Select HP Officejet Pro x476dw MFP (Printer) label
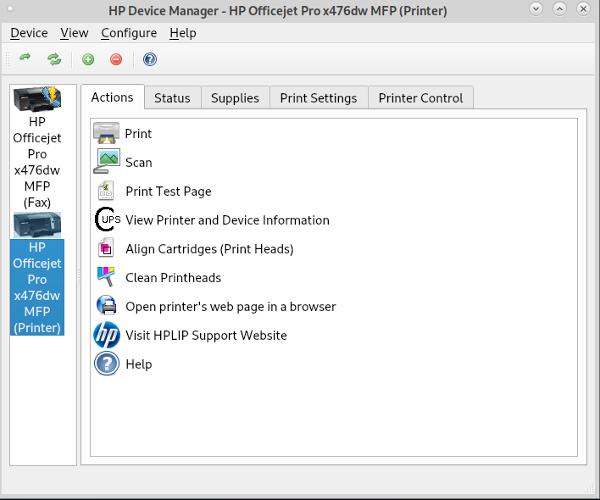 point(37,287)
